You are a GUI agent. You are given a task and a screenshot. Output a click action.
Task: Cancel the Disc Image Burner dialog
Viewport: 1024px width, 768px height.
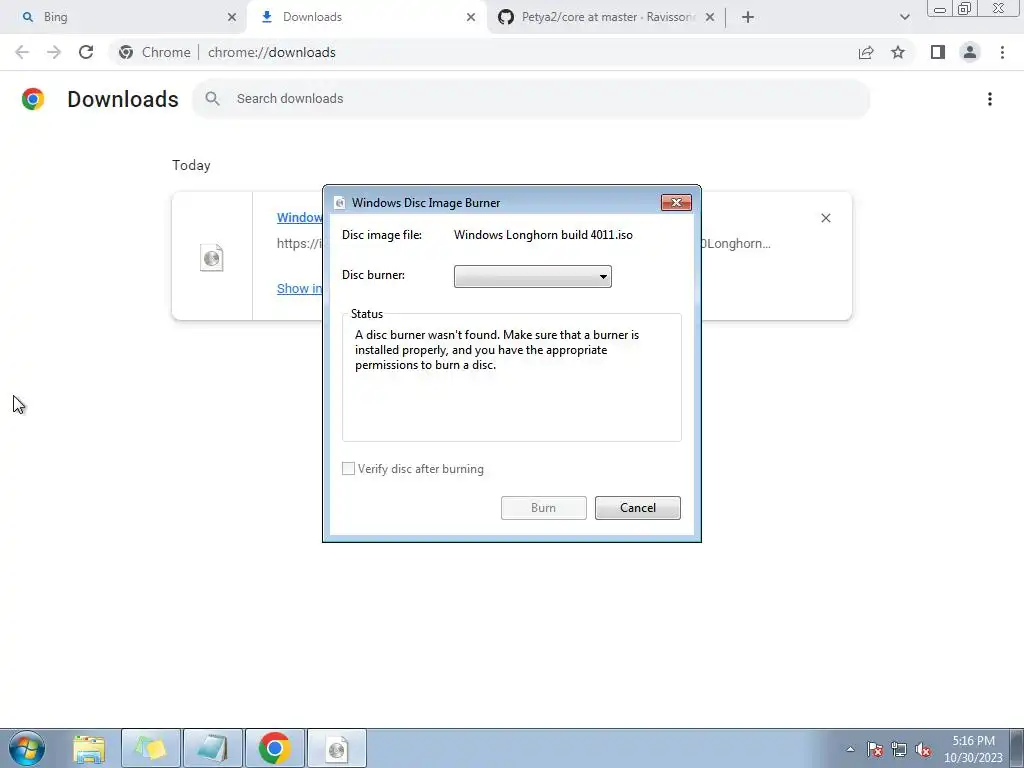[637, 508]
